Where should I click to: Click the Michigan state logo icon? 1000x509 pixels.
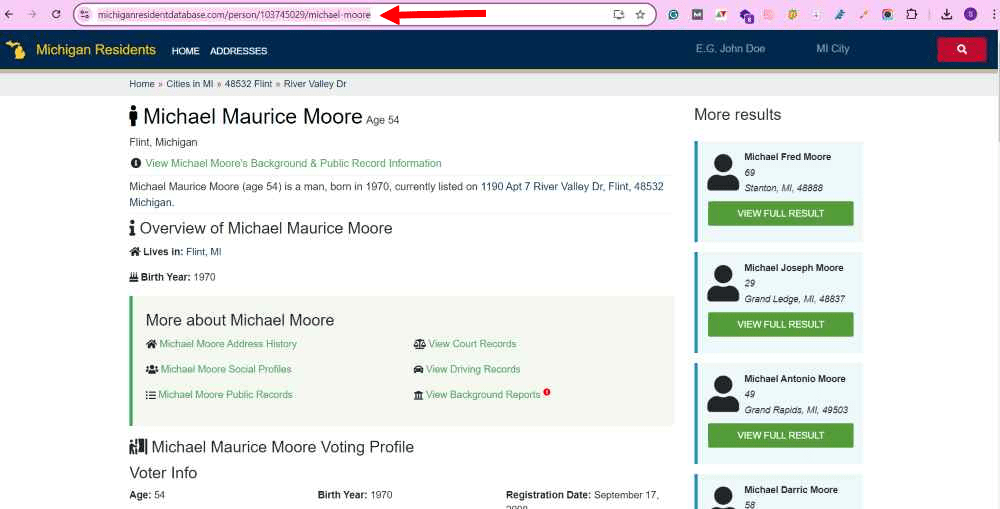tap(15, 50)
